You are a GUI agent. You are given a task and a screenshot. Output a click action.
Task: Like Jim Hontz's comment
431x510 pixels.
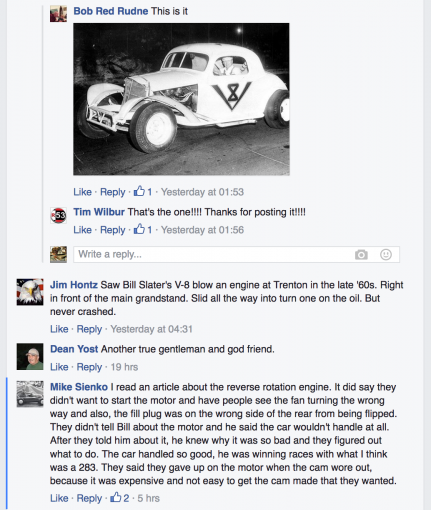tap(59, 329)
